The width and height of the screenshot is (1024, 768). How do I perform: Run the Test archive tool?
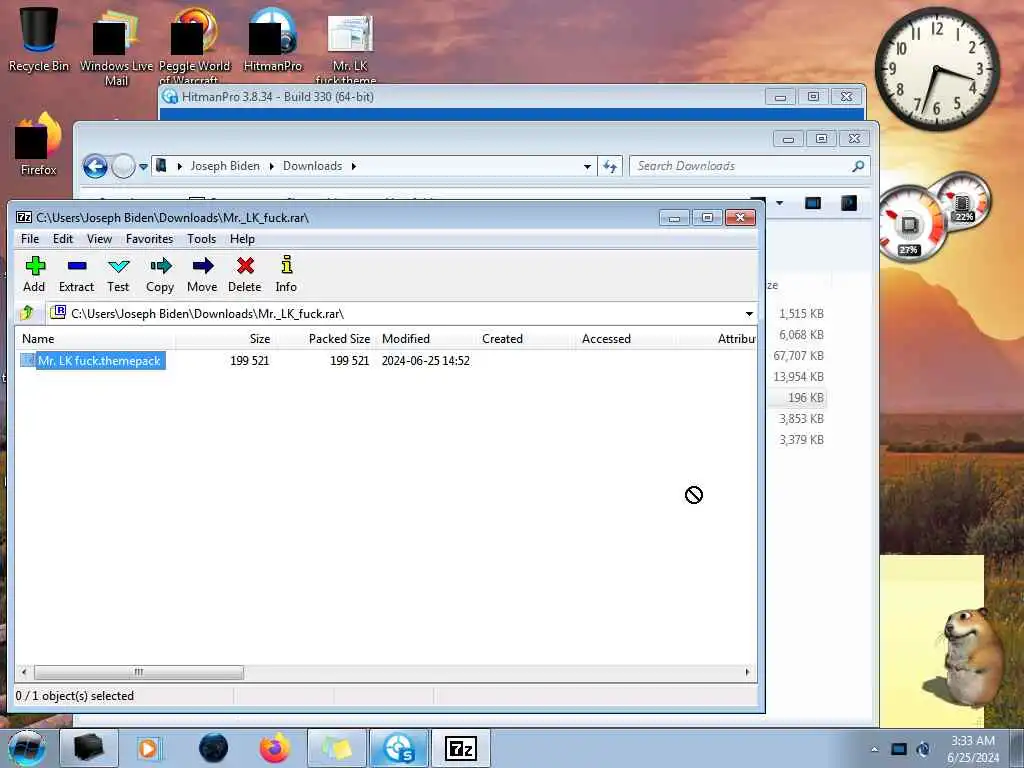click(118, 274)
